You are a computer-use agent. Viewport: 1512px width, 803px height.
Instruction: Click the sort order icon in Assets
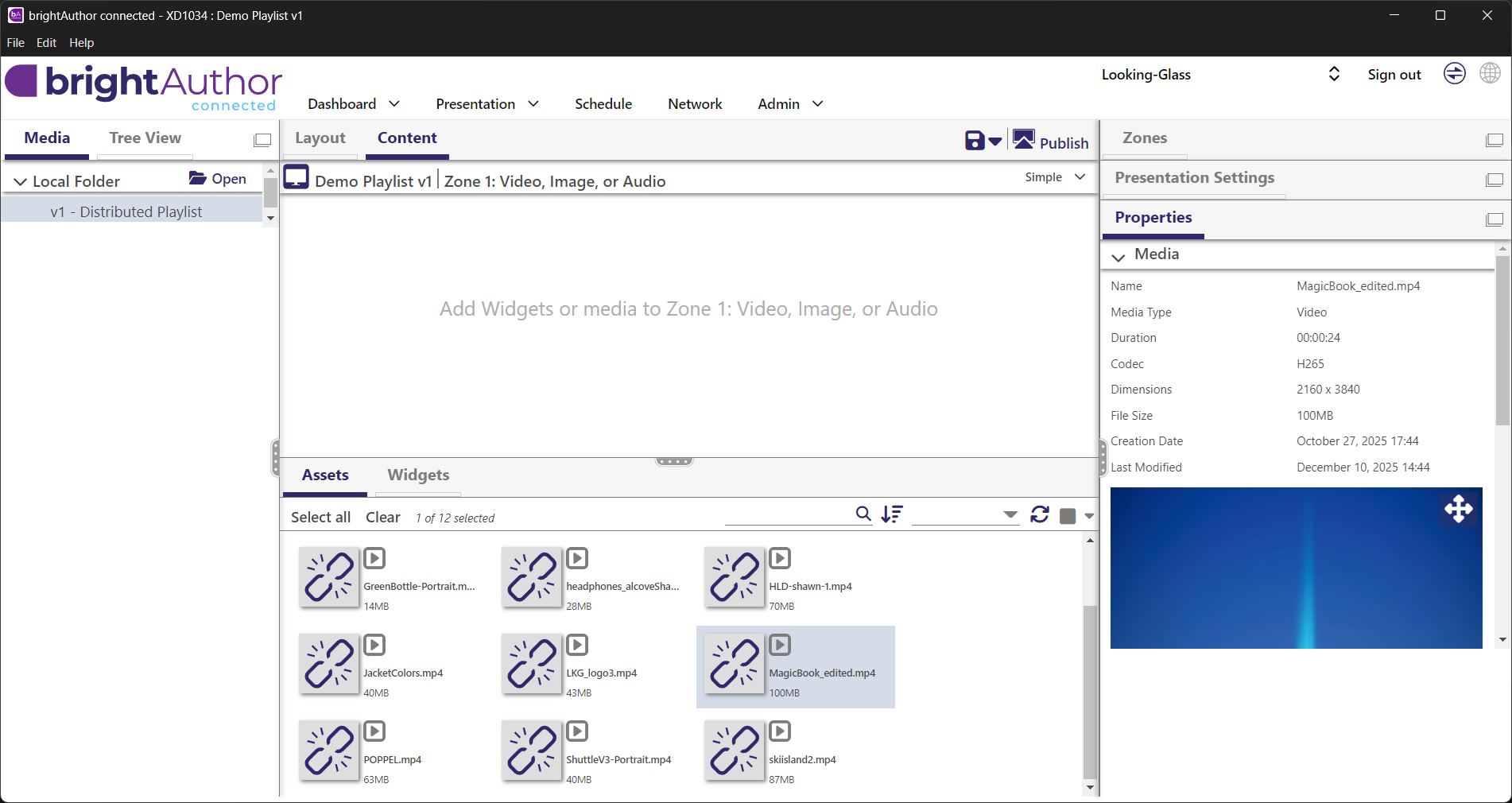pyautogui.click(x=892, y=514)
